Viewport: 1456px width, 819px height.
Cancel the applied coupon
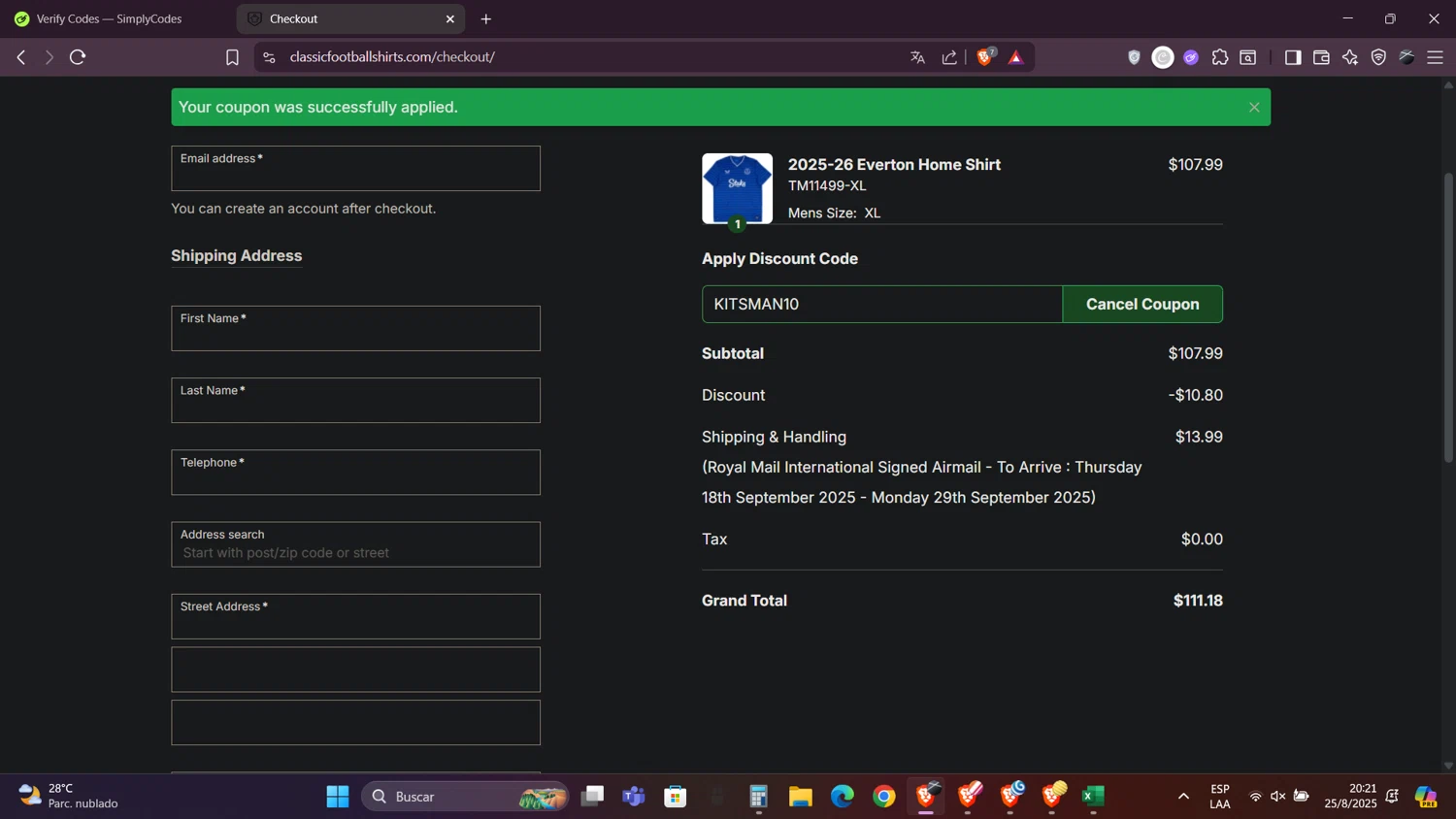pyautogui.click(x=1142, y=304)
